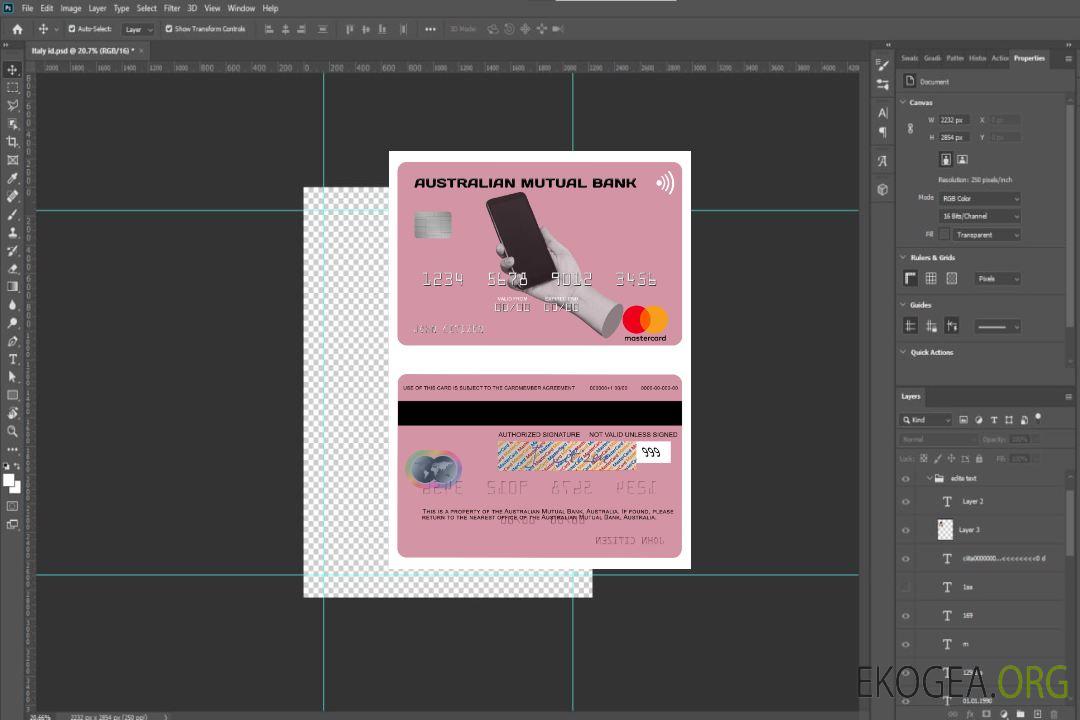Open the Brush Settings panel icon
The image size is (1080, 720).
883,65
